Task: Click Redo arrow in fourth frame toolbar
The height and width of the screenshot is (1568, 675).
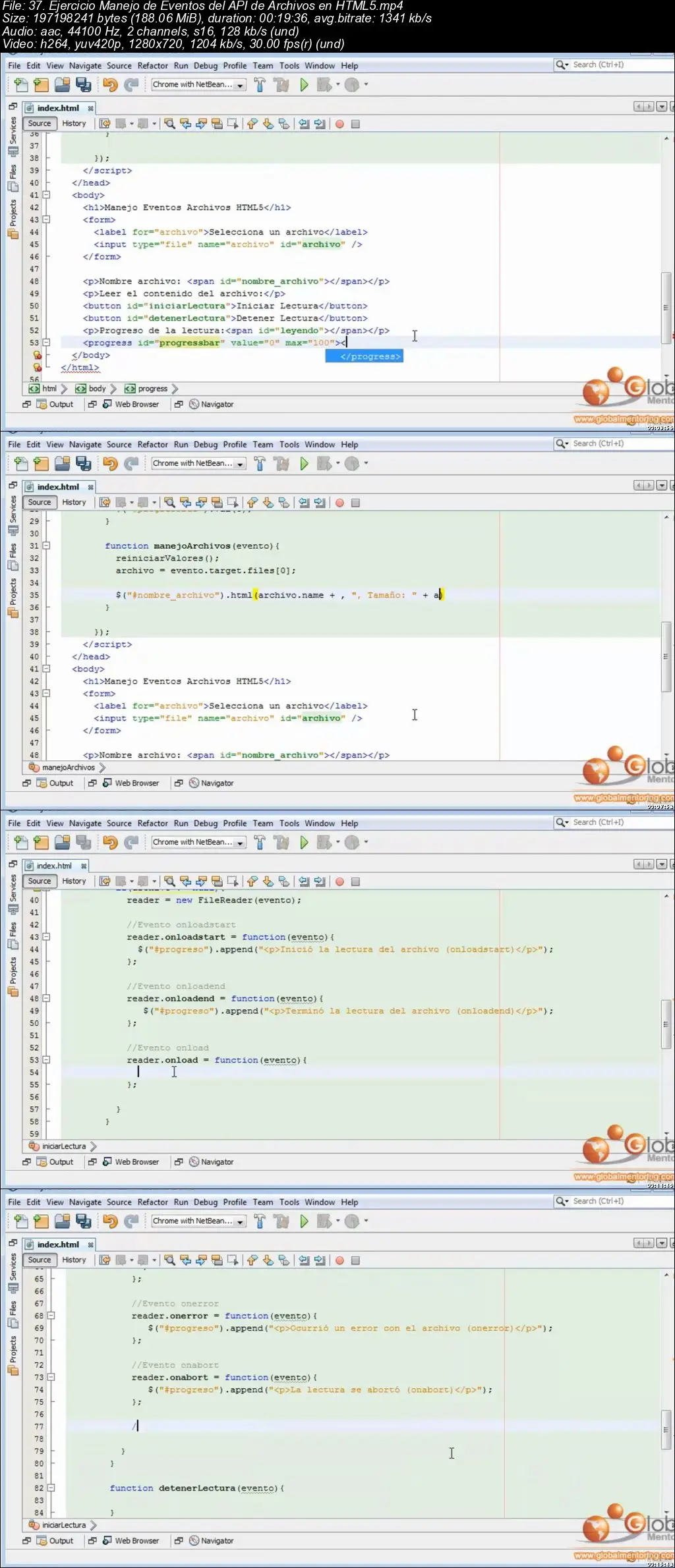Action: (x=132, y=1221)
